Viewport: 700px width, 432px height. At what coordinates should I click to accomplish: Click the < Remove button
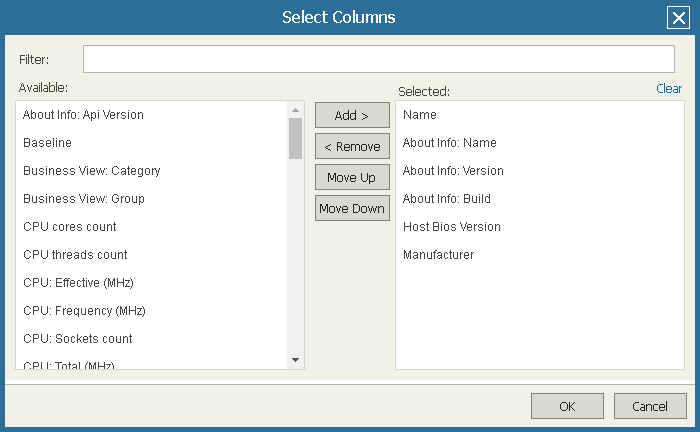[x=352, y=146]
